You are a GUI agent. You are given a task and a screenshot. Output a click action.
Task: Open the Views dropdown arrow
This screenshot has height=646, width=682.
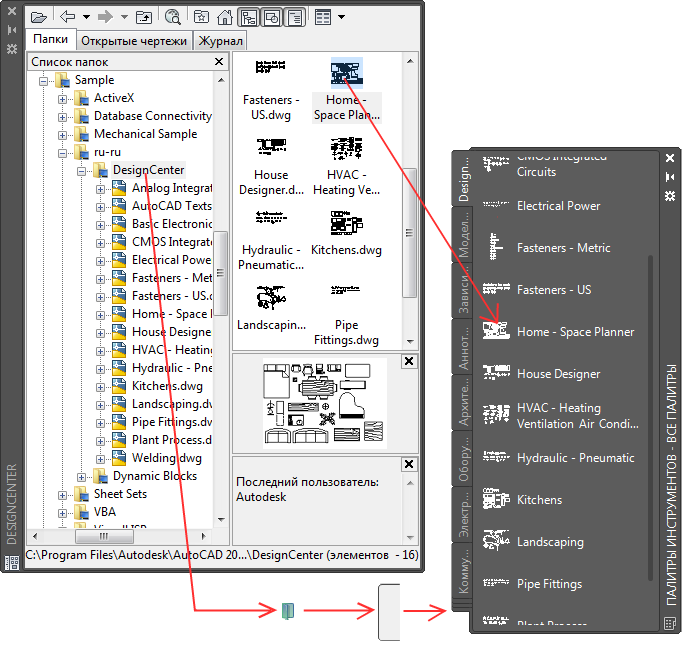pyautogui.click(x=341, y=17)
